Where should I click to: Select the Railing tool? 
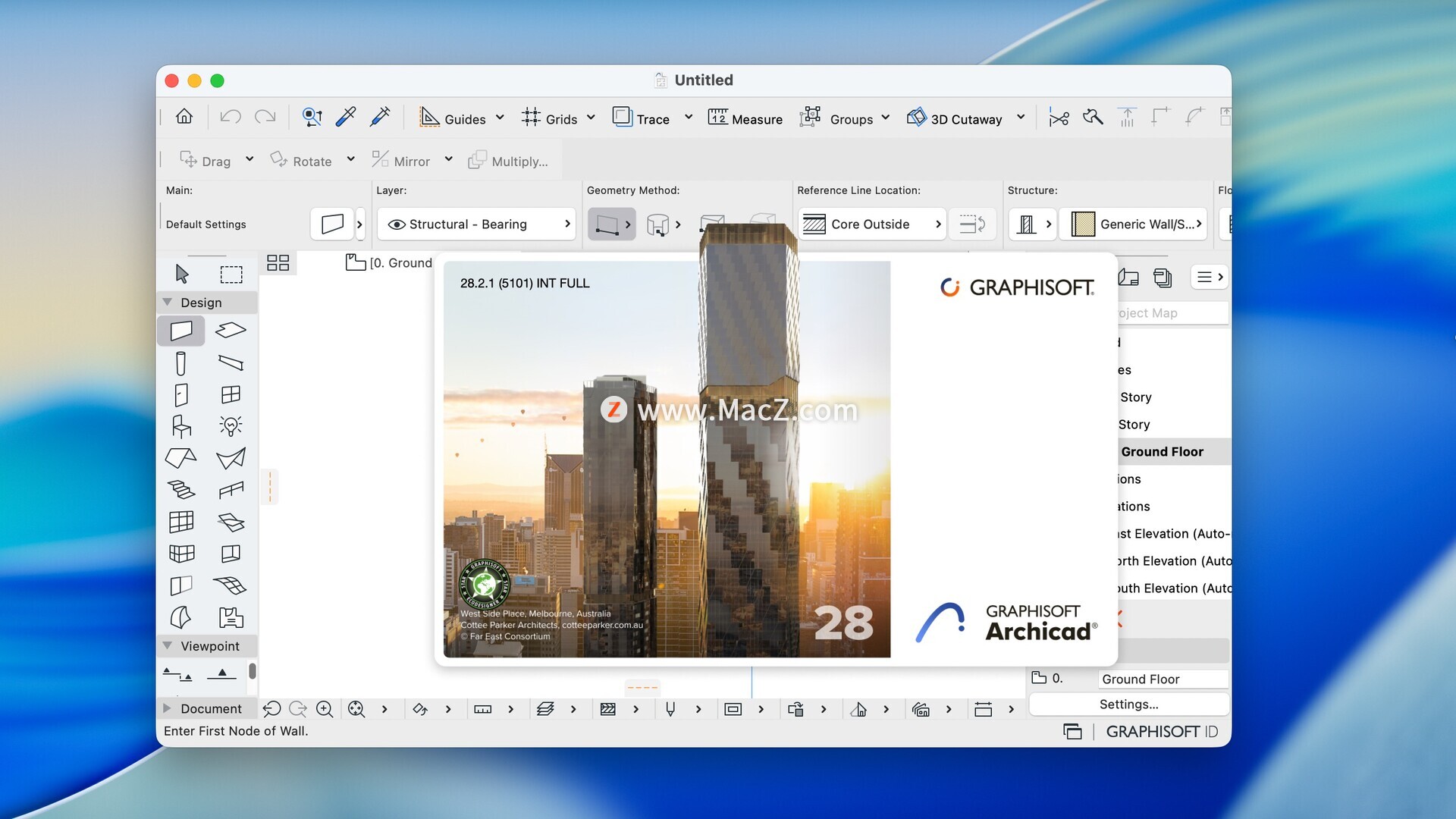[x=231, y=490]
